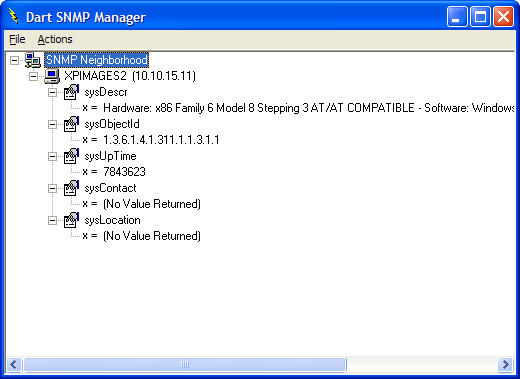Collapse the XPIMAGES2 host node

point(33,76)
